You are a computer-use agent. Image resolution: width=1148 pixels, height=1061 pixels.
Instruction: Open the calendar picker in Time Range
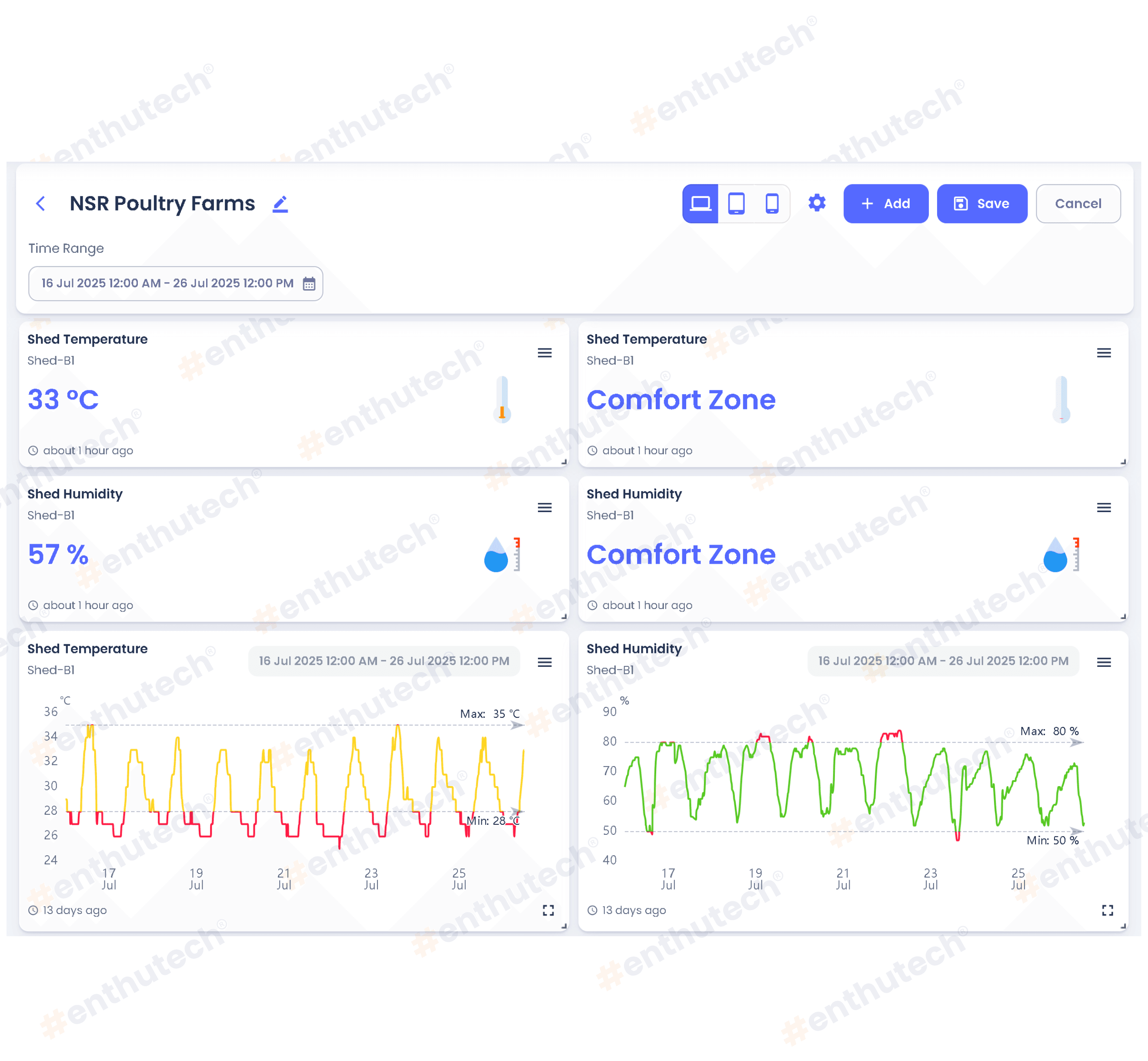(x=309, y=284)
